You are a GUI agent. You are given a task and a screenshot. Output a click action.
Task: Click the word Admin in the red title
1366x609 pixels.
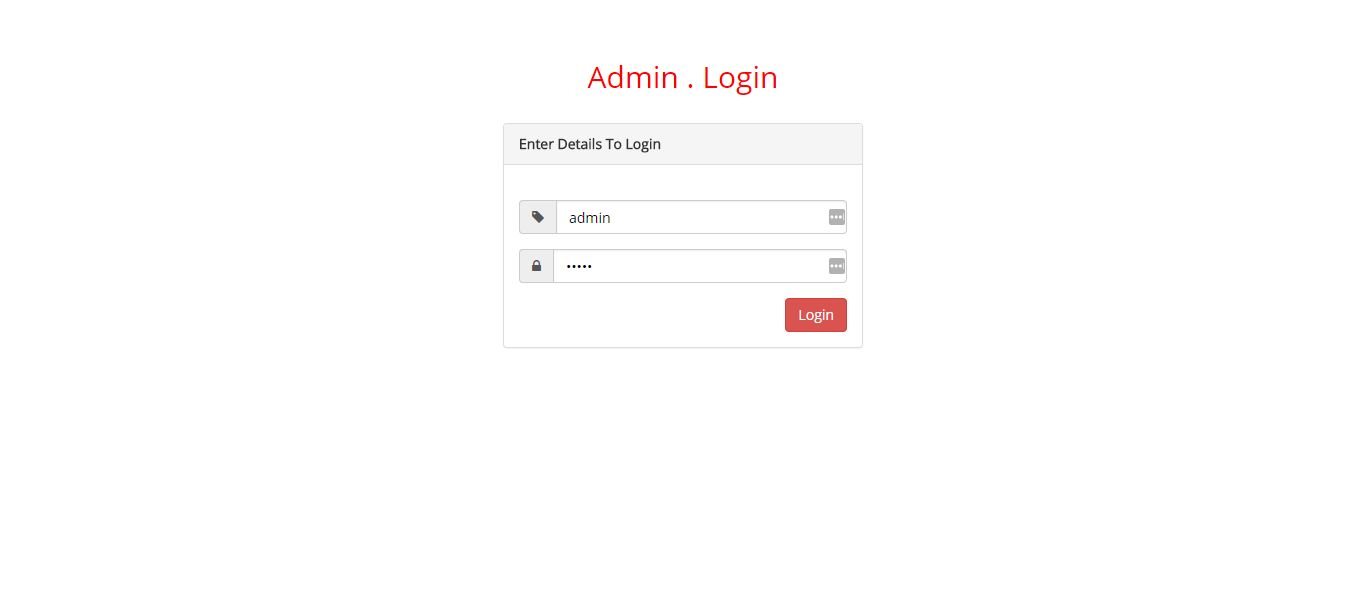pos(632,77)
